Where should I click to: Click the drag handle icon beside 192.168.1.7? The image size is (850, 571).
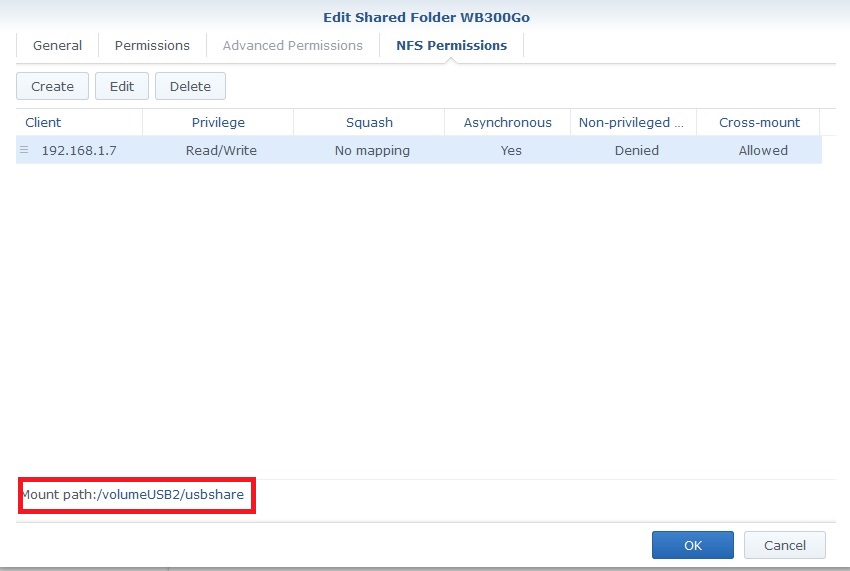[x=24, y=150]
